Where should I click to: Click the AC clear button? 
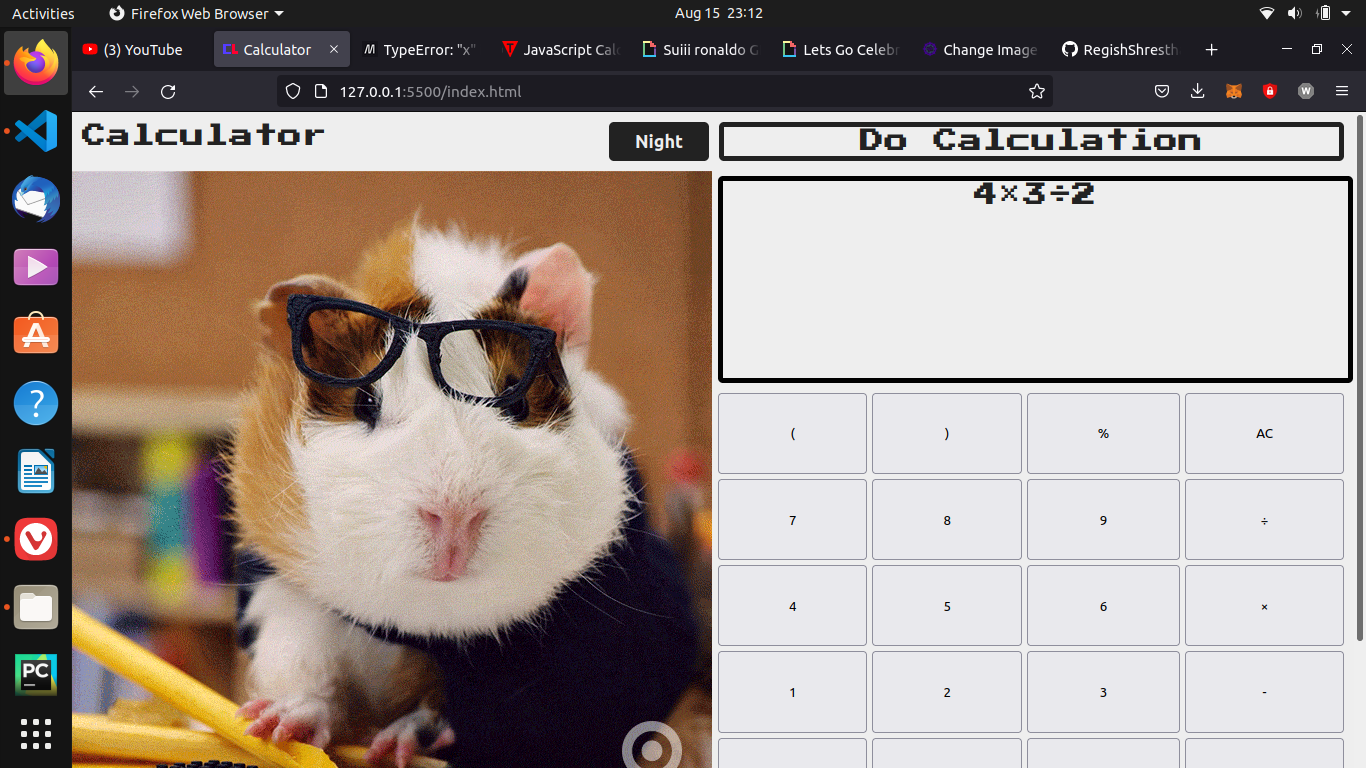coord(1264,433)
